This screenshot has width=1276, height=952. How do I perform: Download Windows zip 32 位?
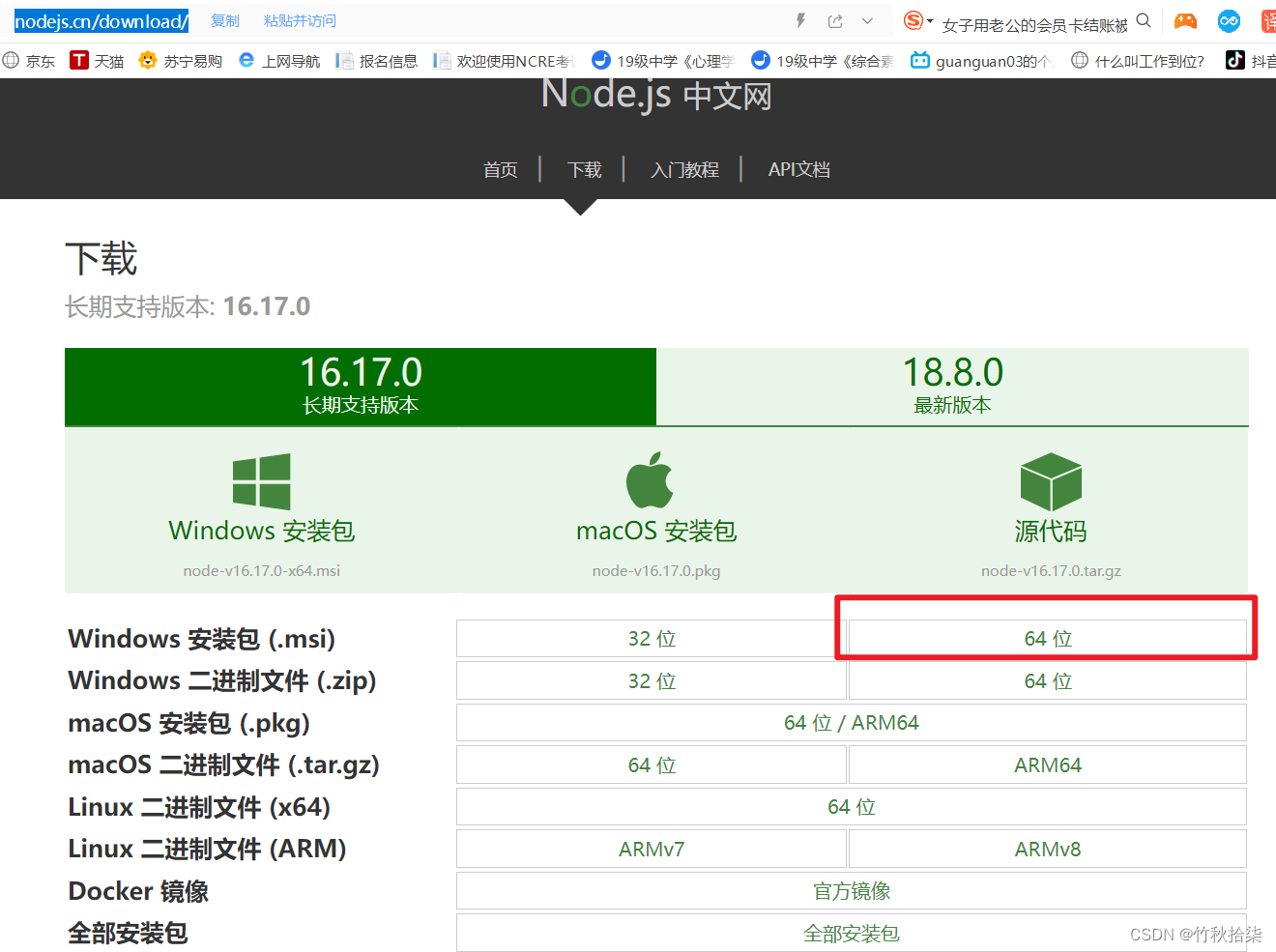pos(652,681)
